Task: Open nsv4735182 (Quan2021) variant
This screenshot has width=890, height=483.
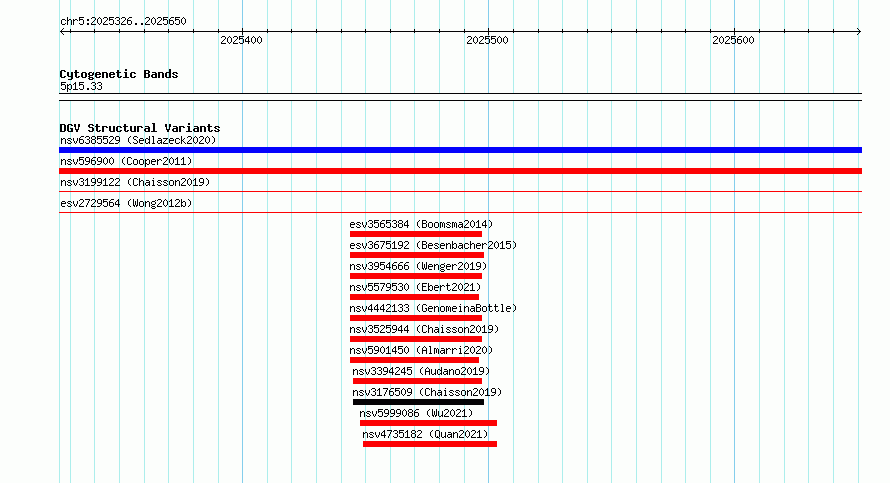Action: (x=425, y=434)
